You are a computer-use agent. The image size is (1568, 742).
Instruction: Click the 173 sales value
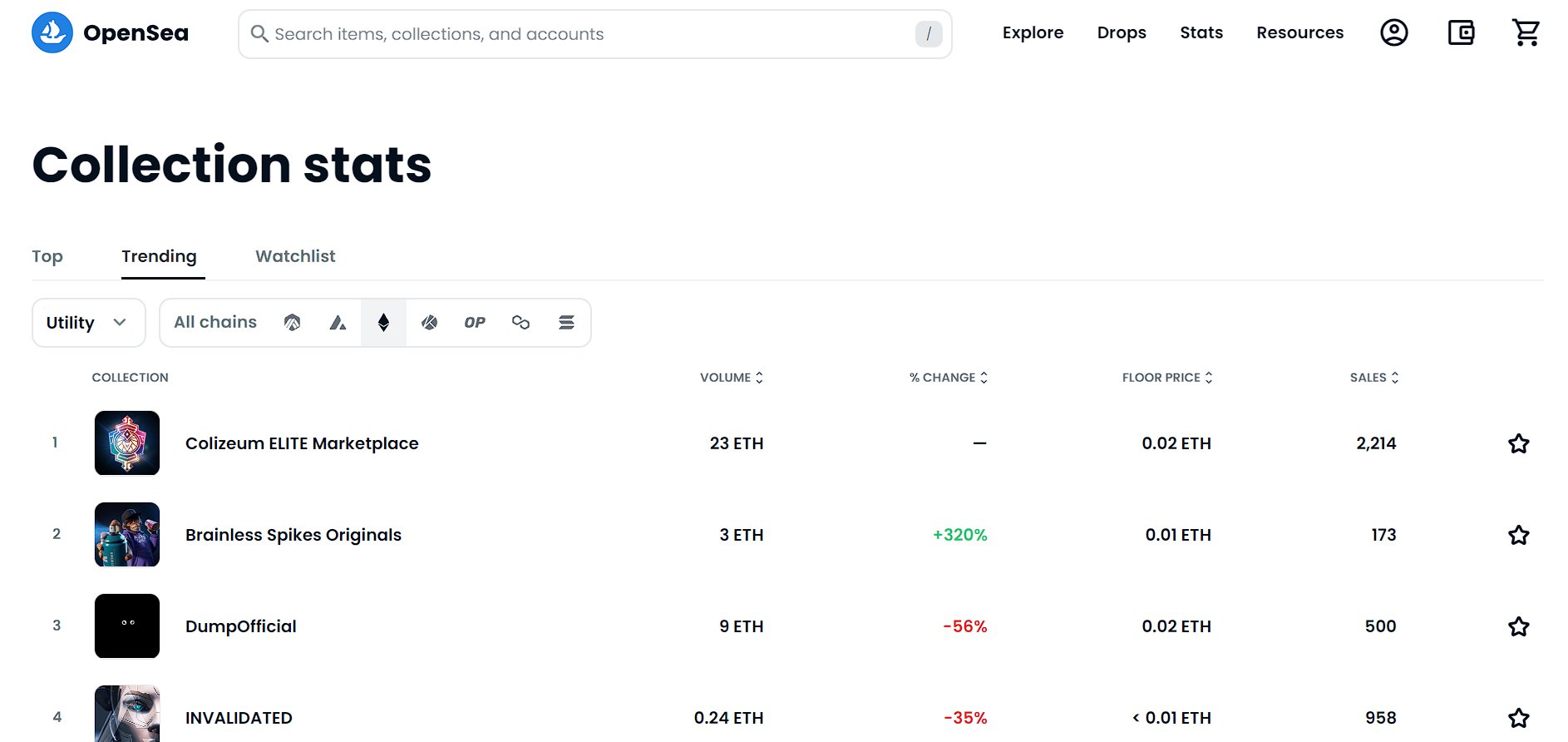1384,535
